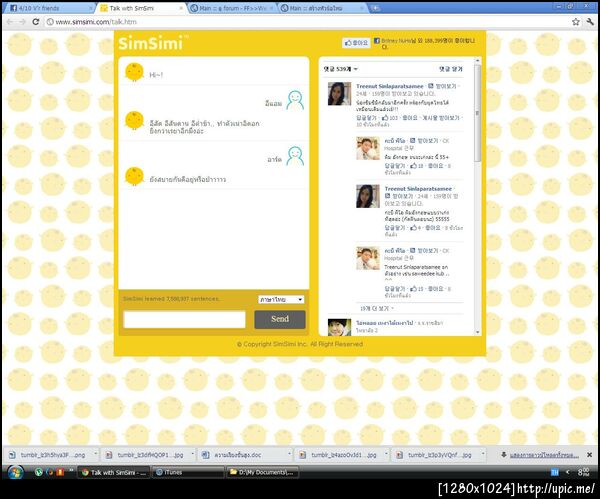The height and width of the screenshot is (499, 600).
Task: Open the dropdown arrow for the last .jpg download
Action: click(483, 454)
